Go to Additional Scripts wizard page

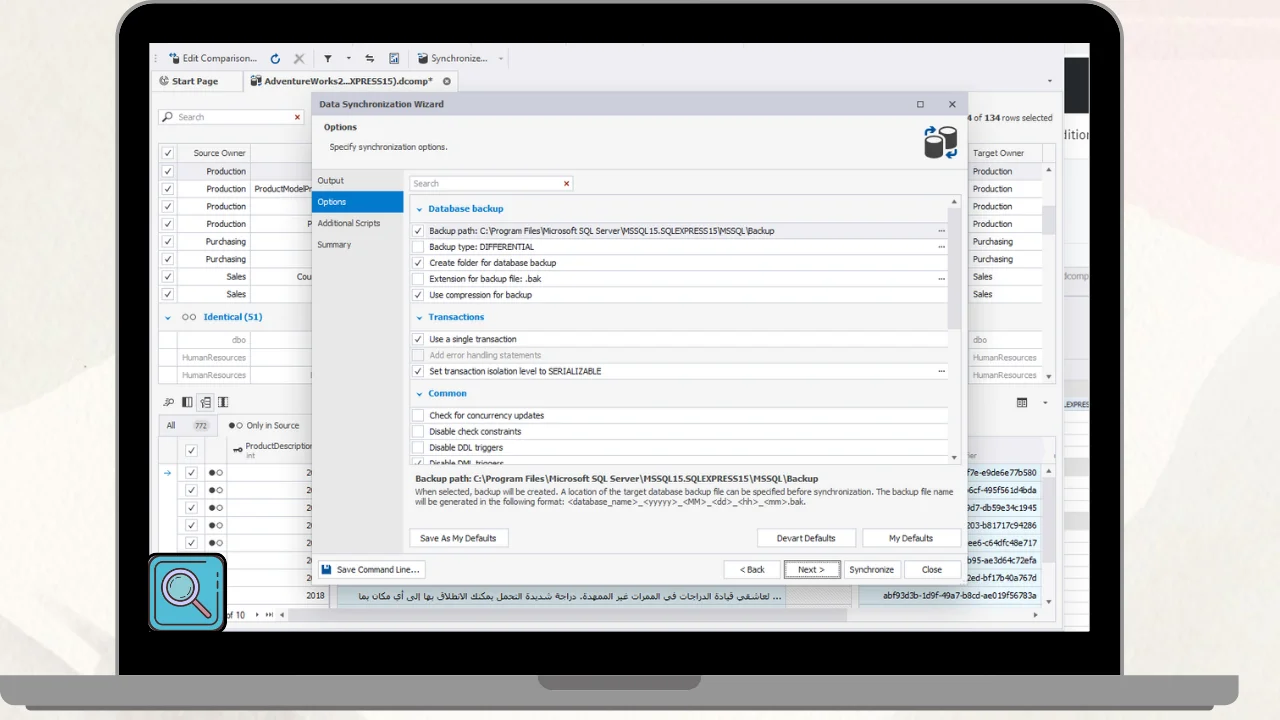click(349, 223)
